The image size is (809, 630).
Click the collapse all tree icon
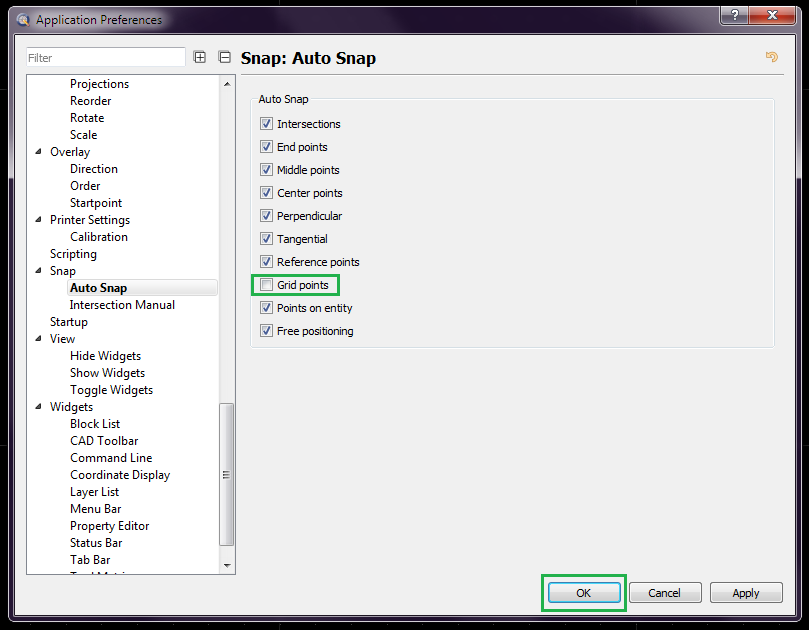coord(225,58)
